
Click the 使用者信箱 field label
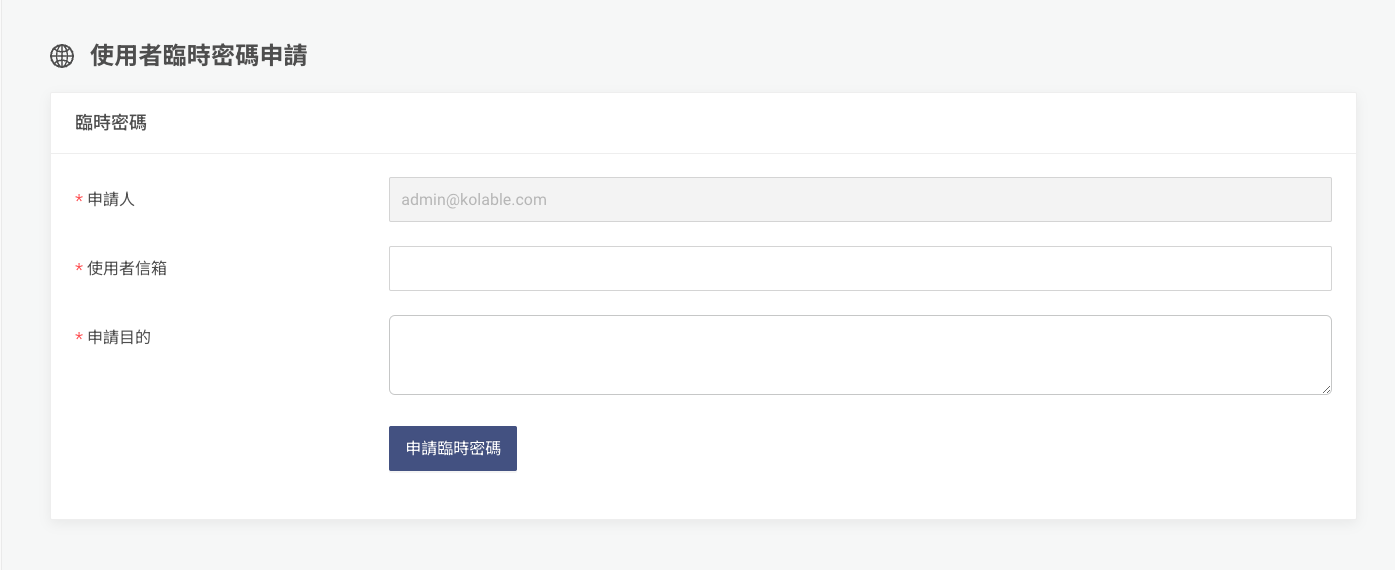[127, 268]
